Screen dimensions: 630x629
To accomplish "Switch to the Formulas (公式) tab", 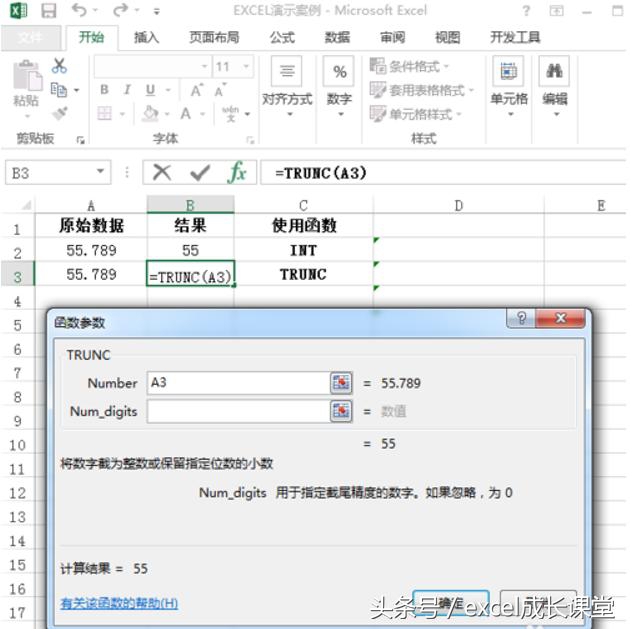I will coord(282,38).
